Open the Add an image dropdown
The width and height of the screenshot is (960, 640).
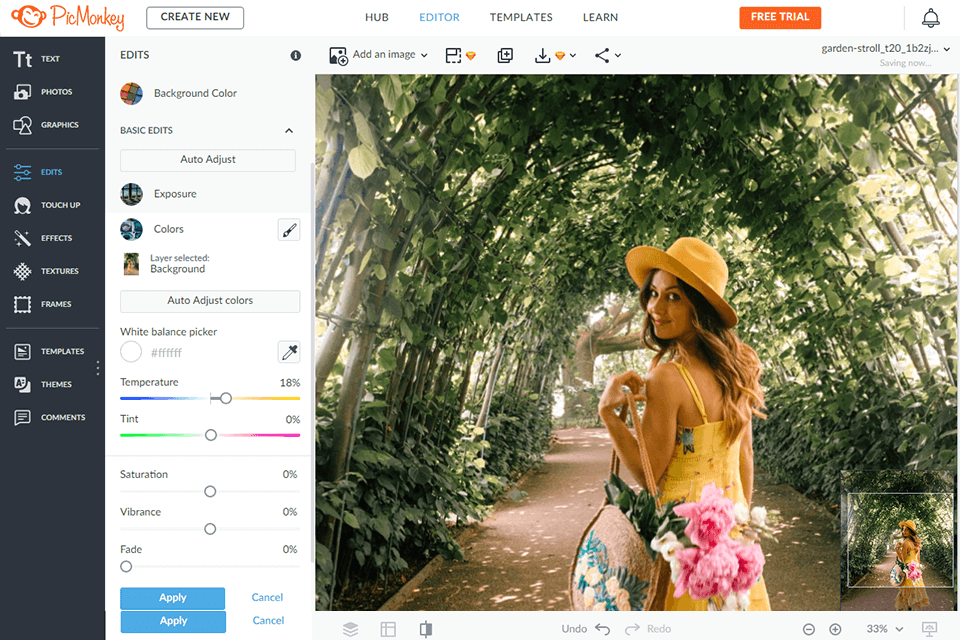click(379, 55)
